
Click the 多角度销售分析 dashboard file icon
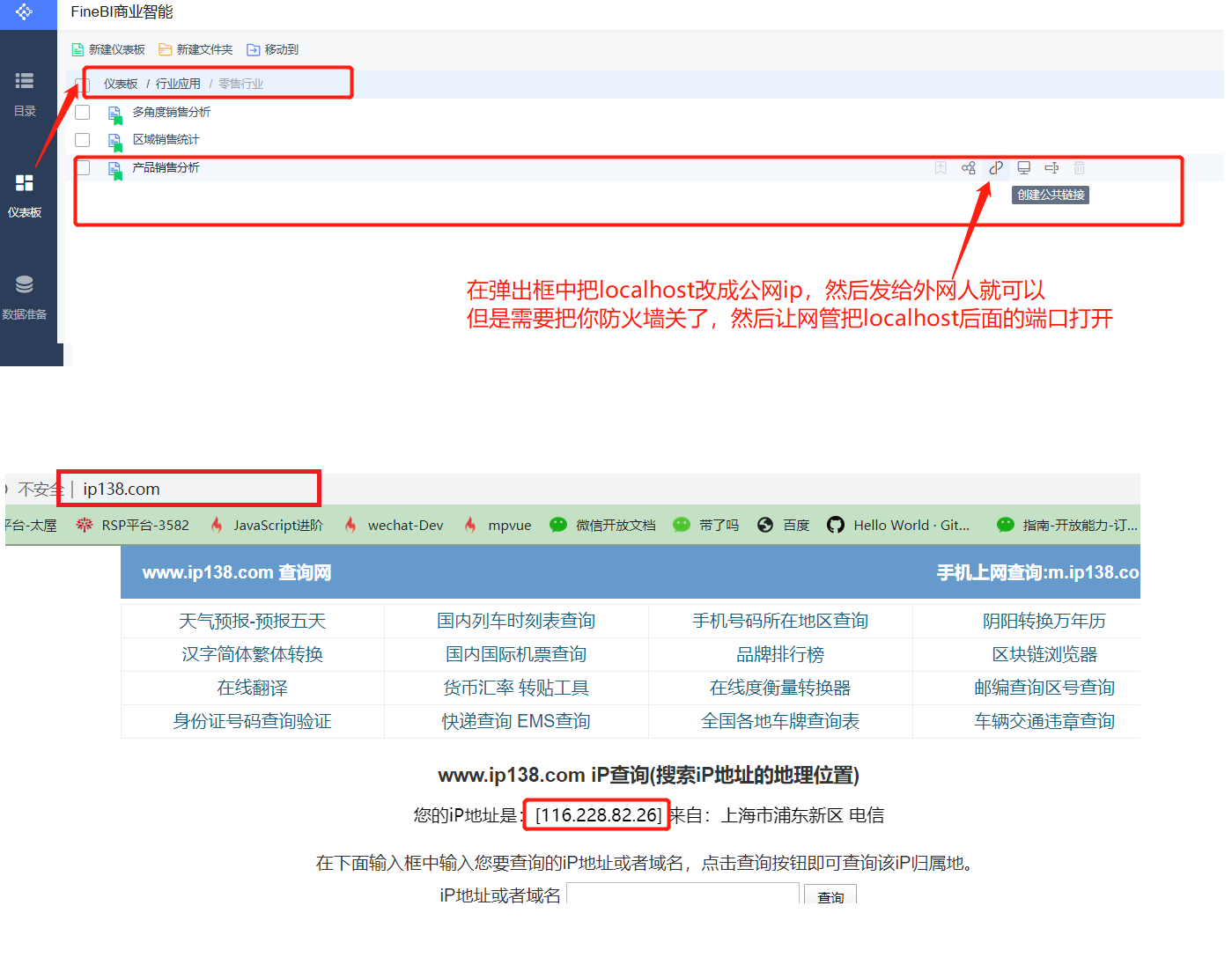pos(114,114)
